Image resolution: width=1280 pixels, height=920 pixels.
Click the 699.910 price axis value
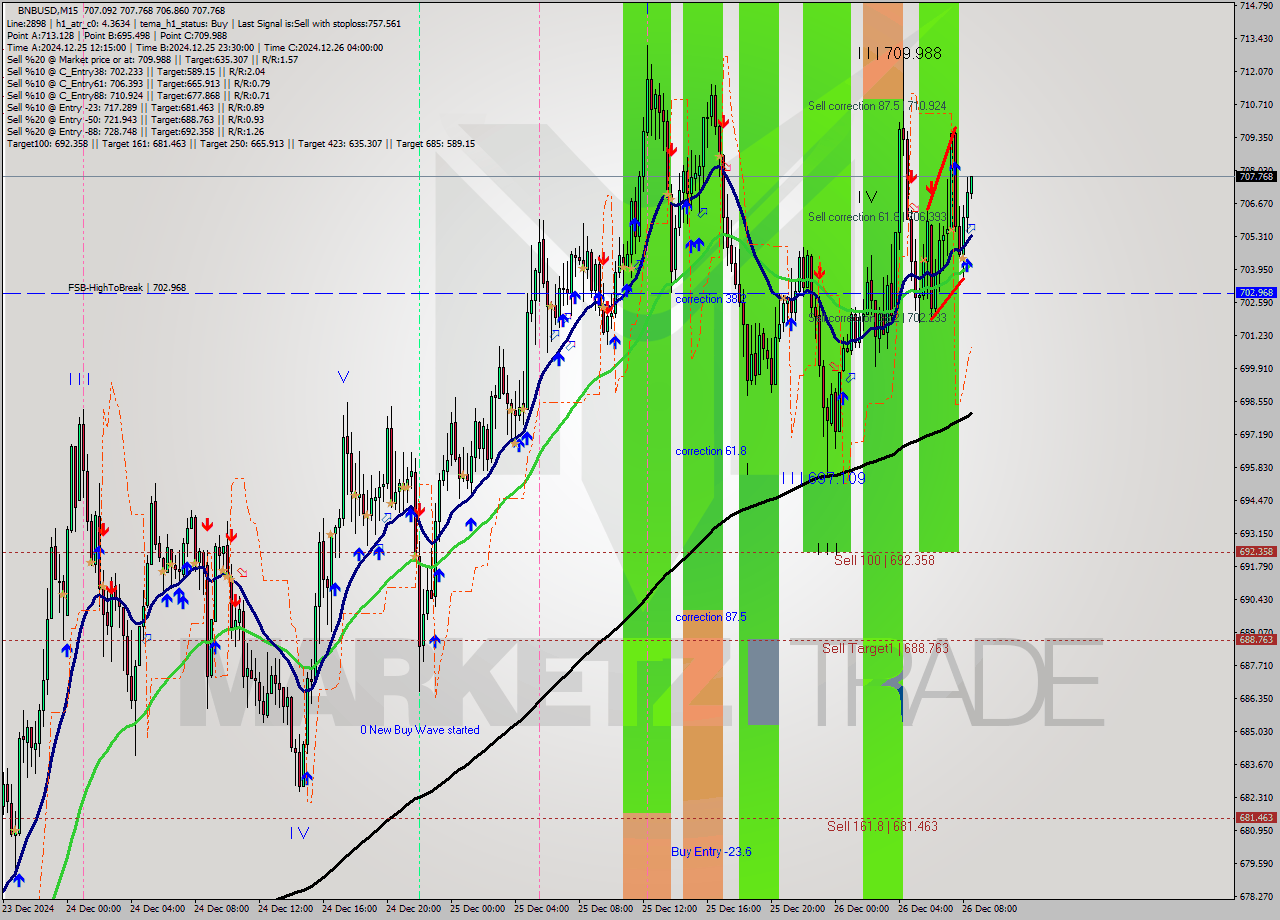pos(1256,369)
